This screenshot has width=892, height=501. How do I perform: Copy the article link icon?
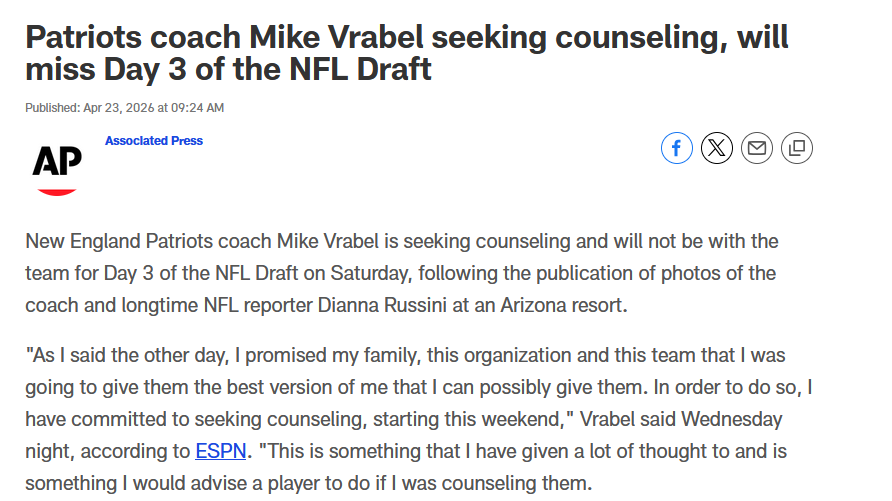(797, 148)
